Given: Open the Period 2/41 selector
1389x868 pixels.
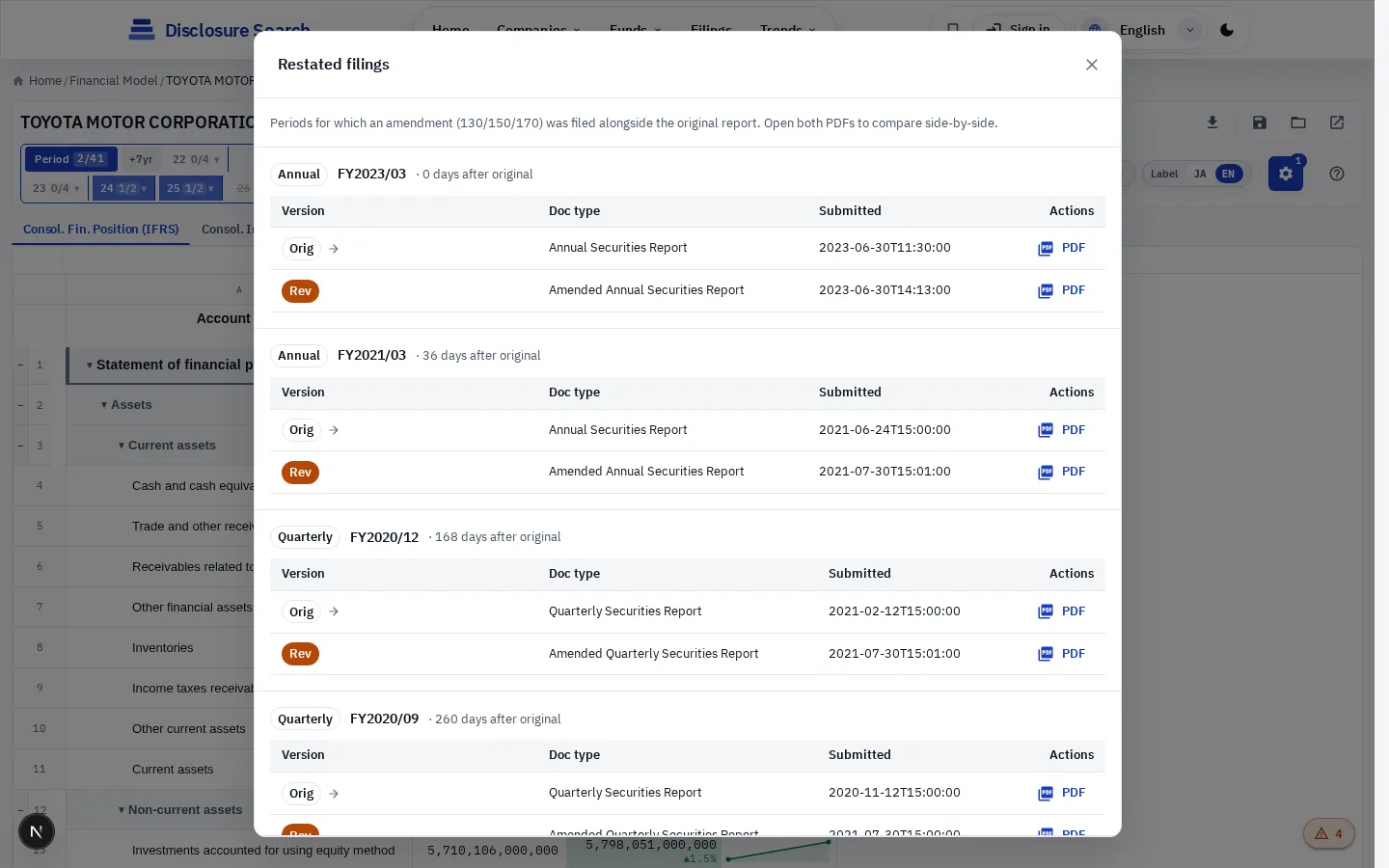Looking at the screenshot, I should [x=70, y=159].
